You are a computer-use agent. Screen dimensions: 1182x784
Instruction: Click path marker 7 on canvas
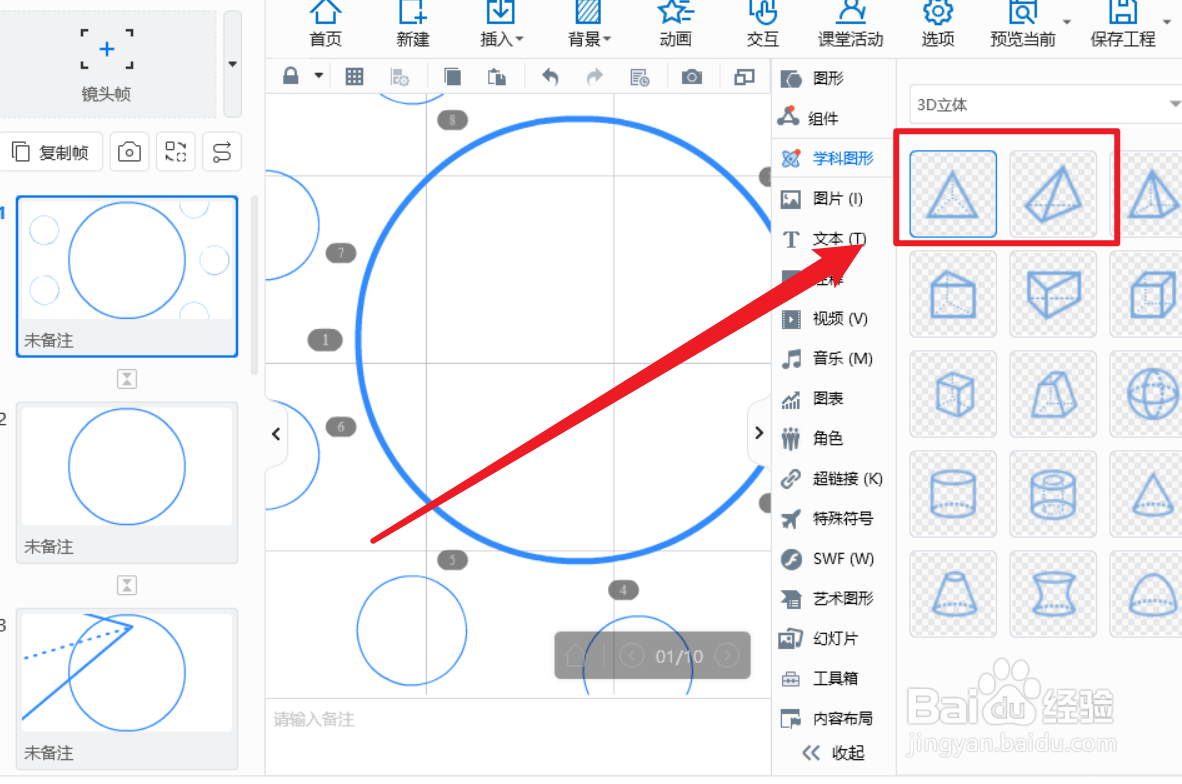341,253
